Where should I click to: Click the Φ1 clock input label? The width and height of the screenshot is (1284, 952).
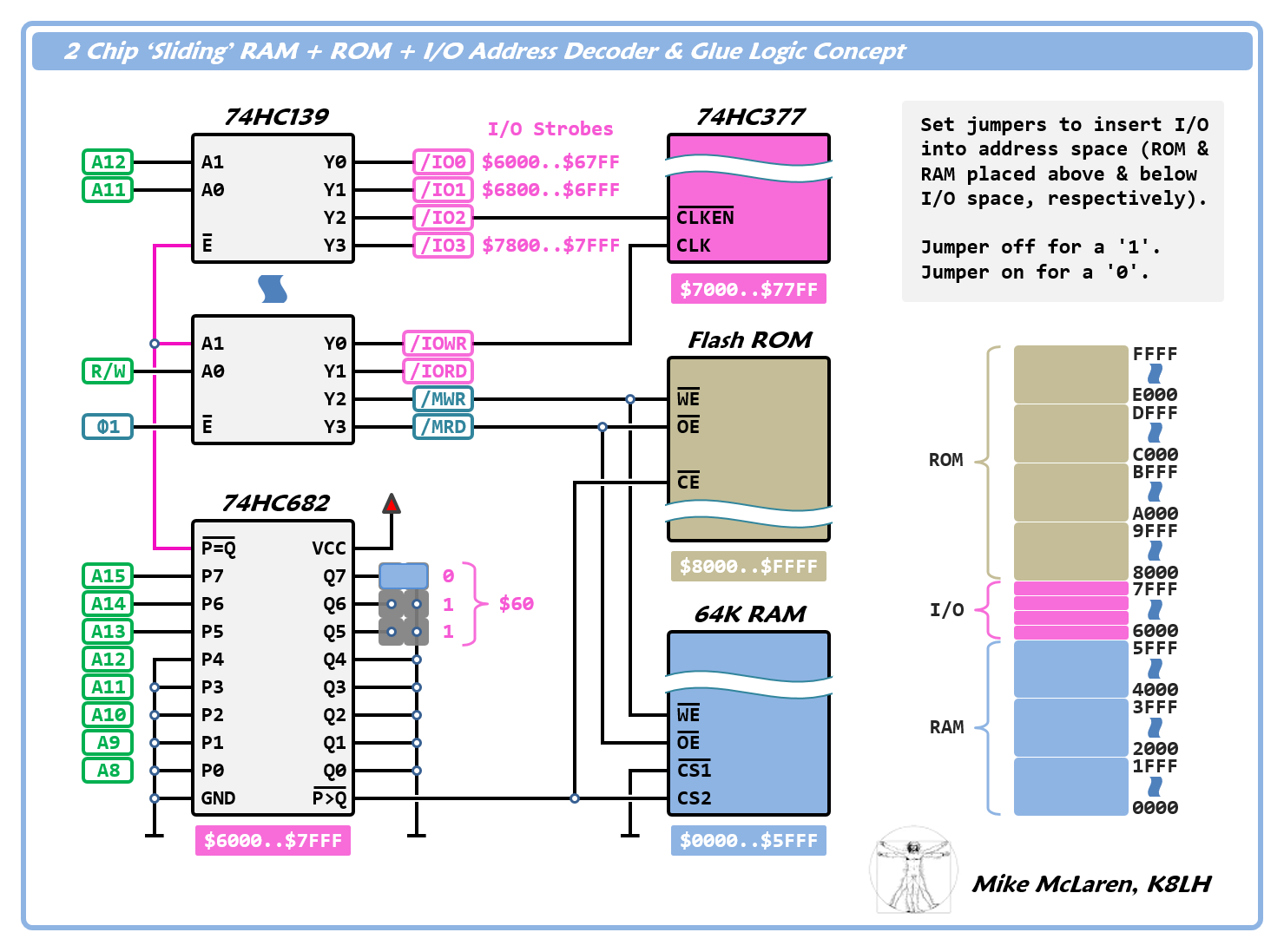point(108,427)
